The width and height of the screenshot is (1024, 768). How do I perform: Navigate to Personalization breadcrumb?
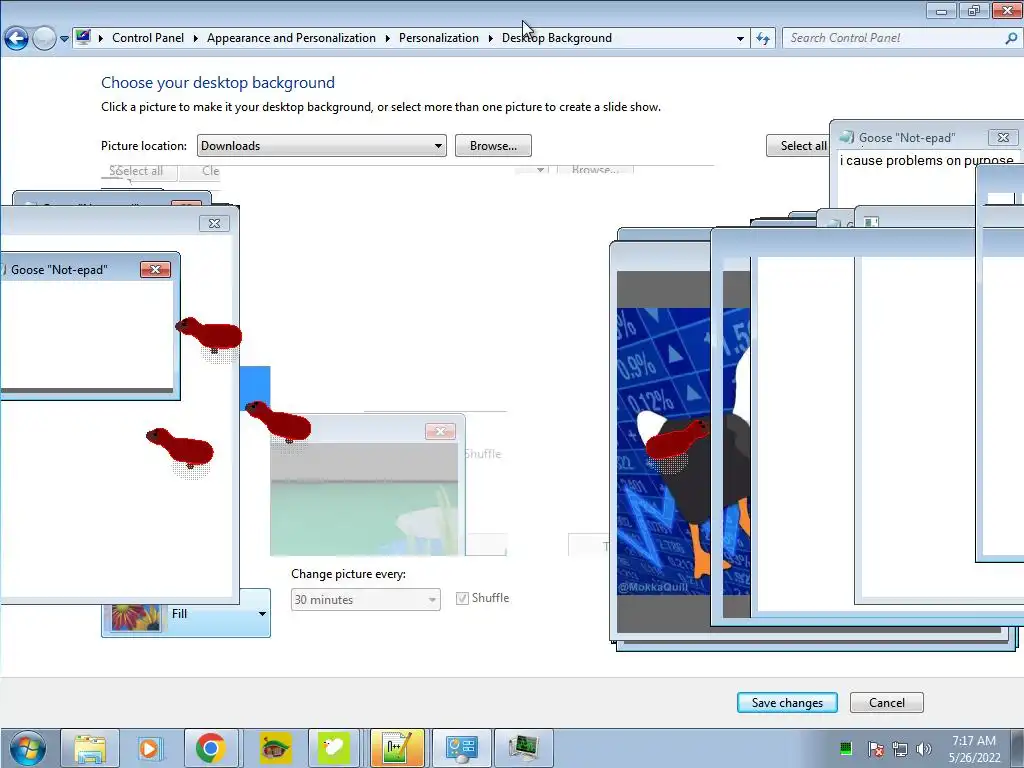(439, 38)
